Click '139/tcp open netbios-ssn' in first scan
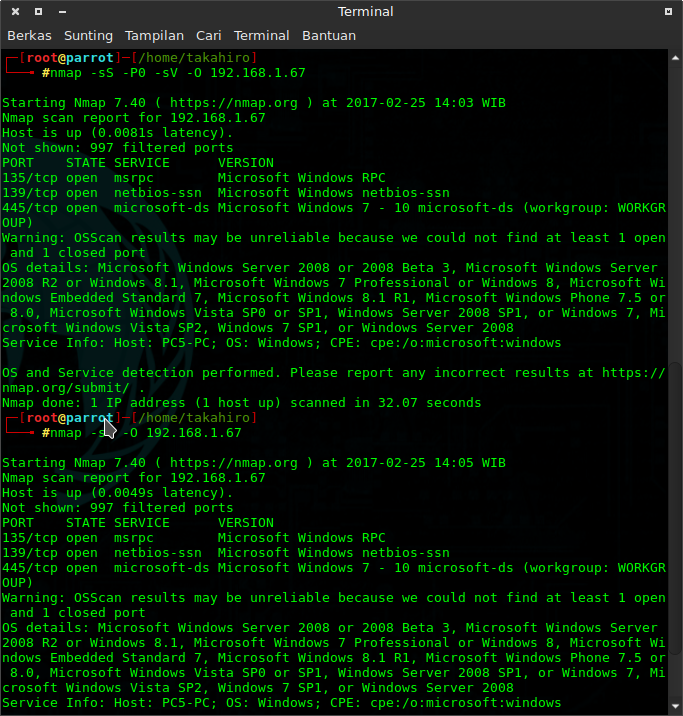 pyautogui.click(x=102, y=193)
